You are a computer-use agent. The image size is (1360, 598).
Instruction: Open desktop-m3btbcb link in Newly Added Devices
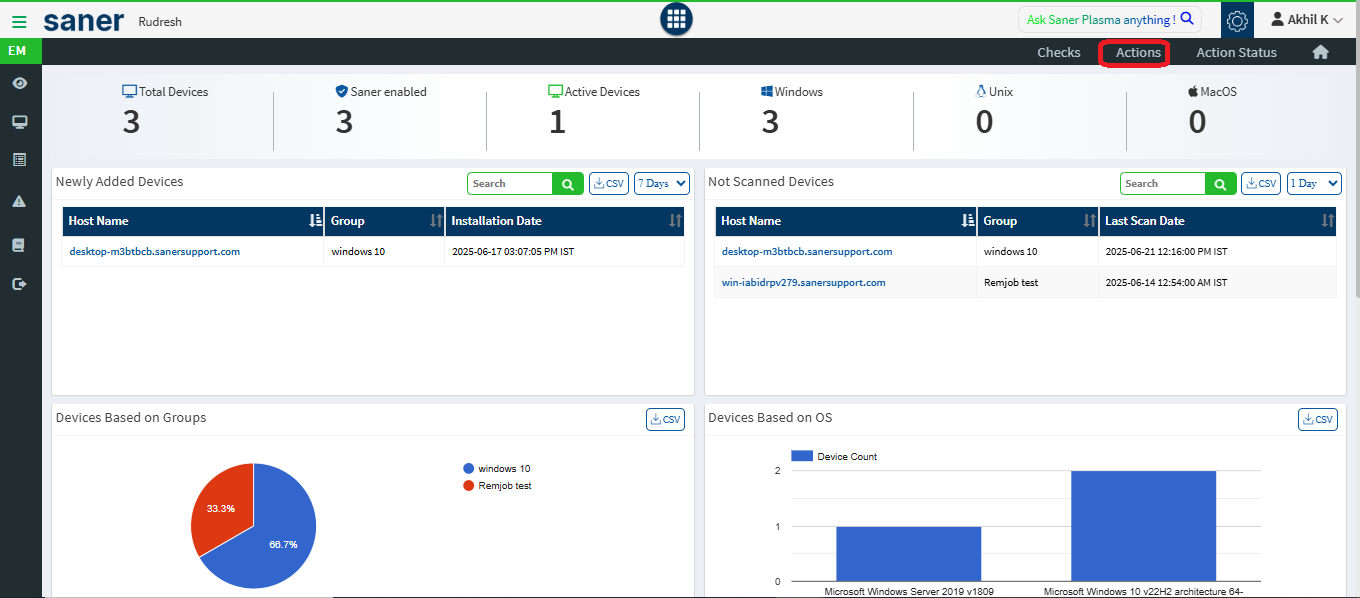(x=154, y=251)
